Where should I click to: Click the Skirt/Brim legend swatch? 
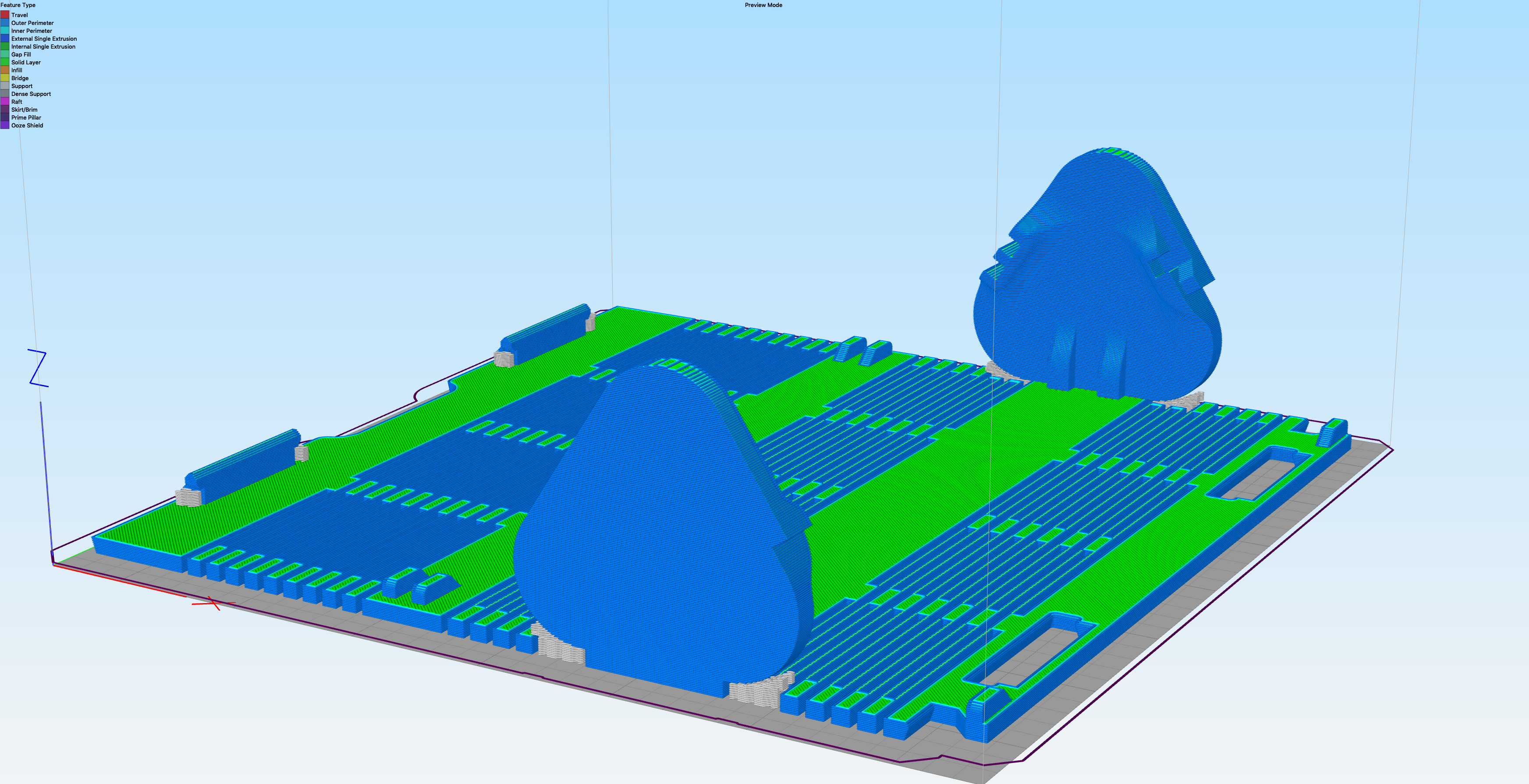pyautogui.click(x=5, y=109)
